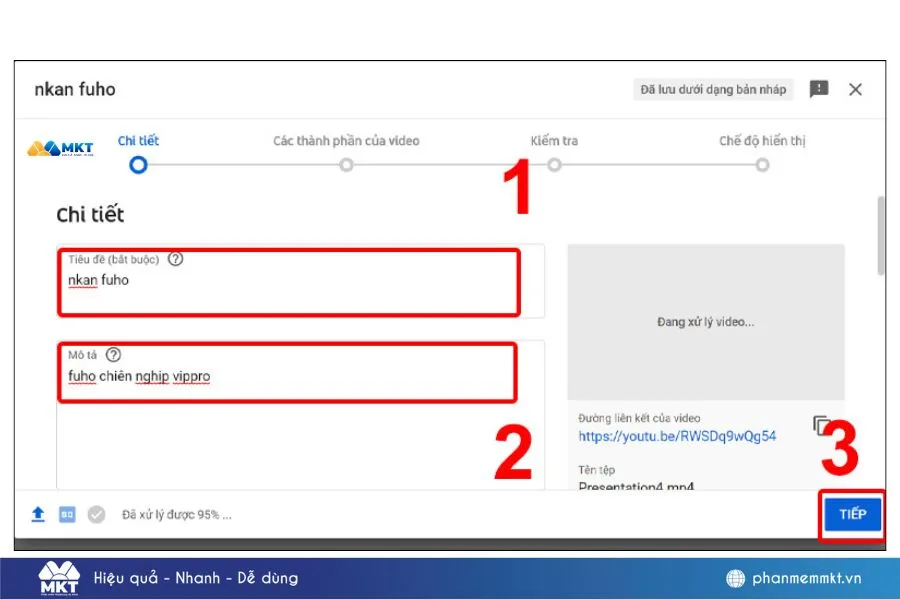Click the gray checkmark processing icon
This screenshot has width=900, height=600.
[95, 514]
